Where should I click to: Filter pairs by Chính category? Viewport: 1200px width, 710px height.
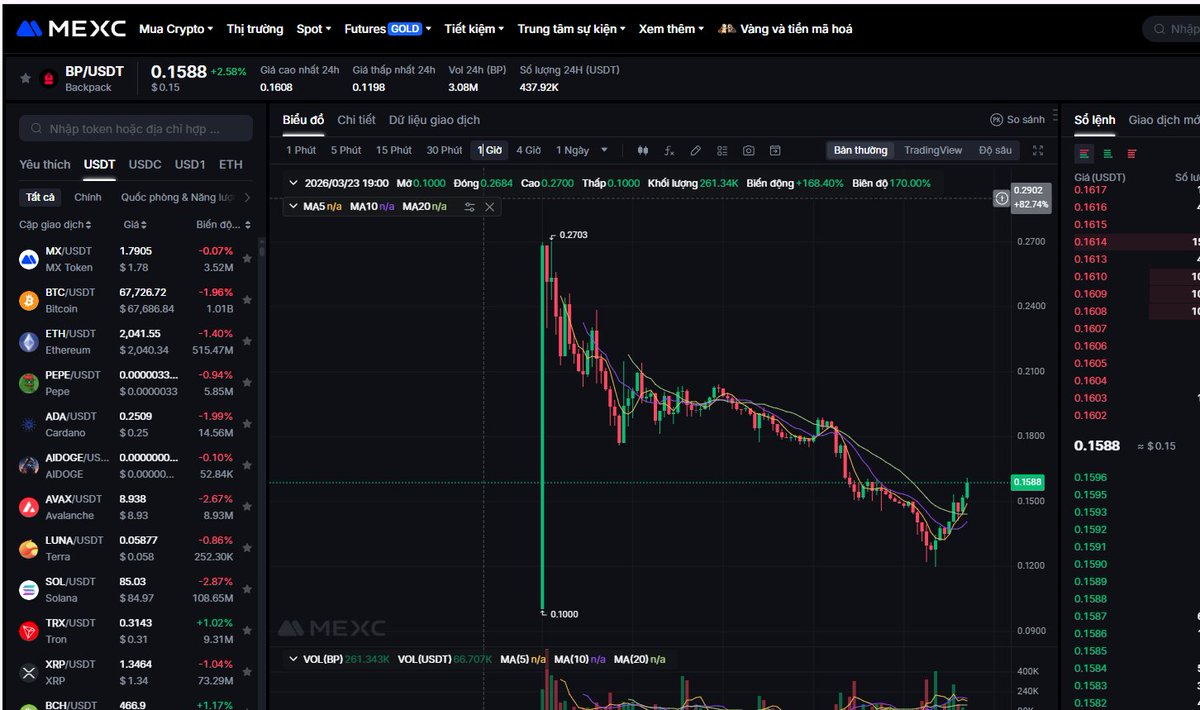point(88,197)
